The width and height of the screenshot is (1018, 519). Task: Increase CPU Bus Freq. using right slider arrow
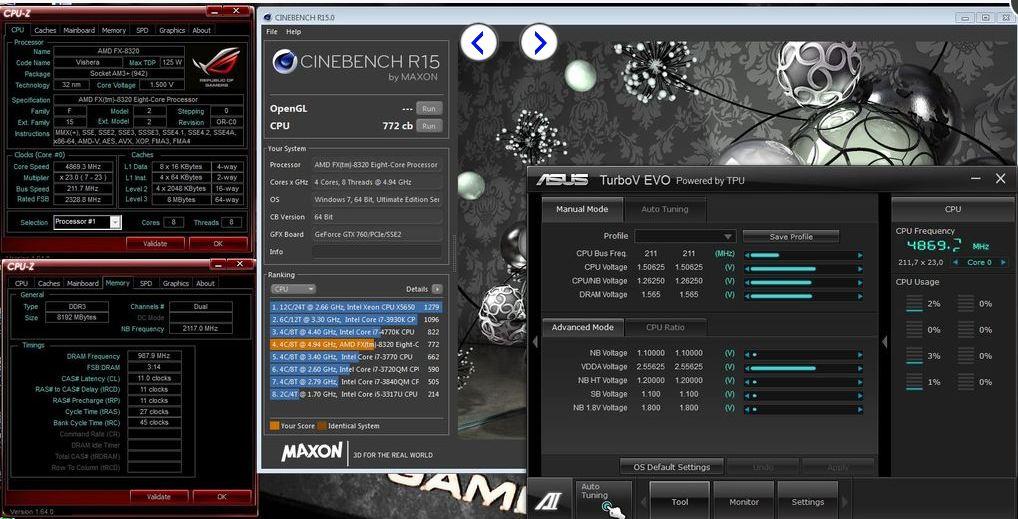point(860,255)
